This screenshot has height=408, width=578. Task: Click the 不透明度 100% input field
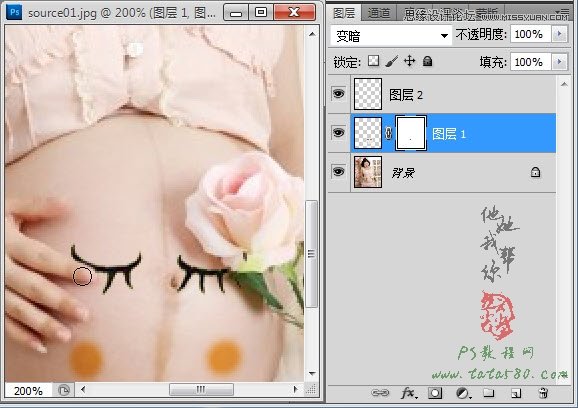pos(530,34)
